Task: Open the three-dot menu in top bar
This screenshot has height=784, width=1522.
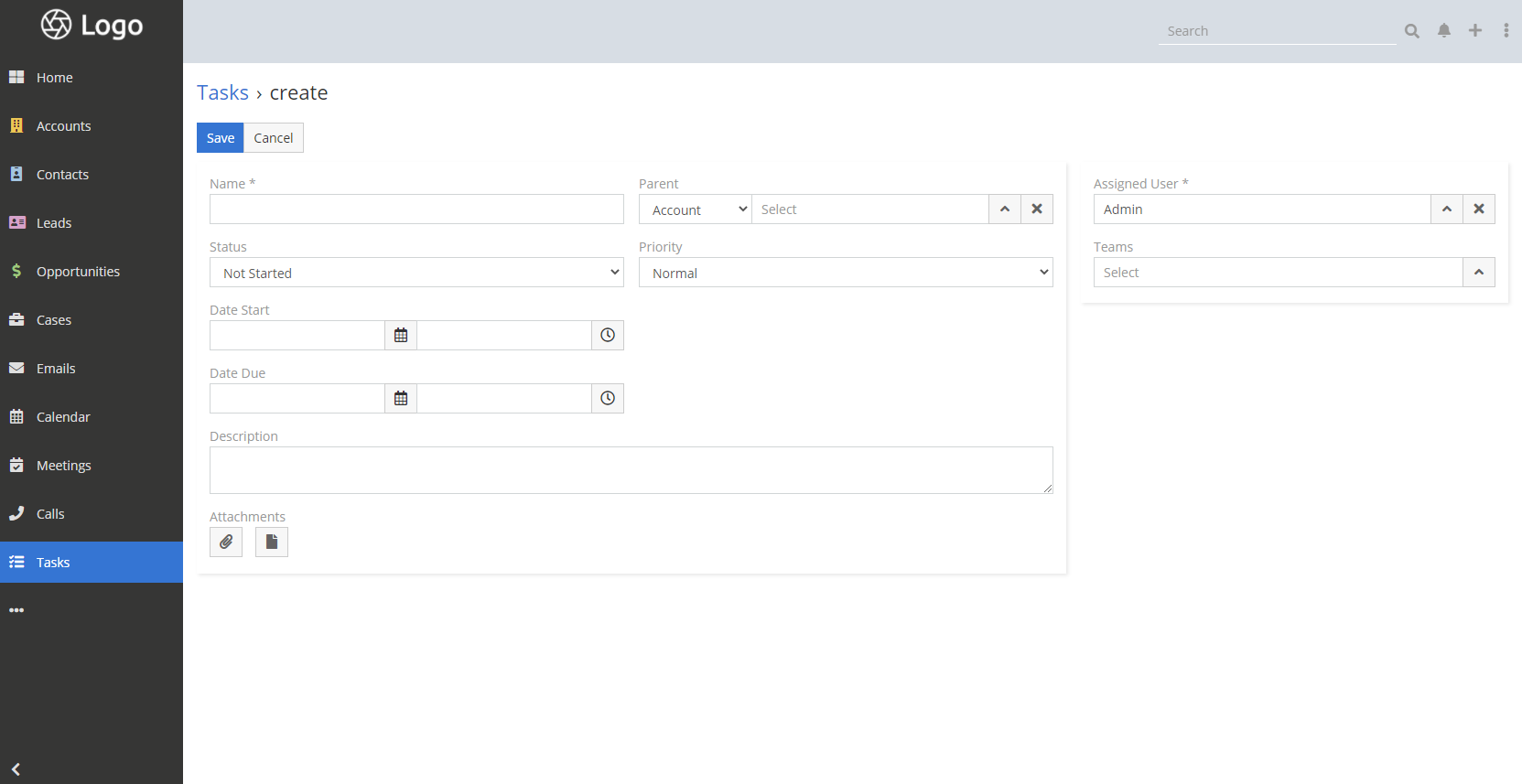Action: [1506, 31]
